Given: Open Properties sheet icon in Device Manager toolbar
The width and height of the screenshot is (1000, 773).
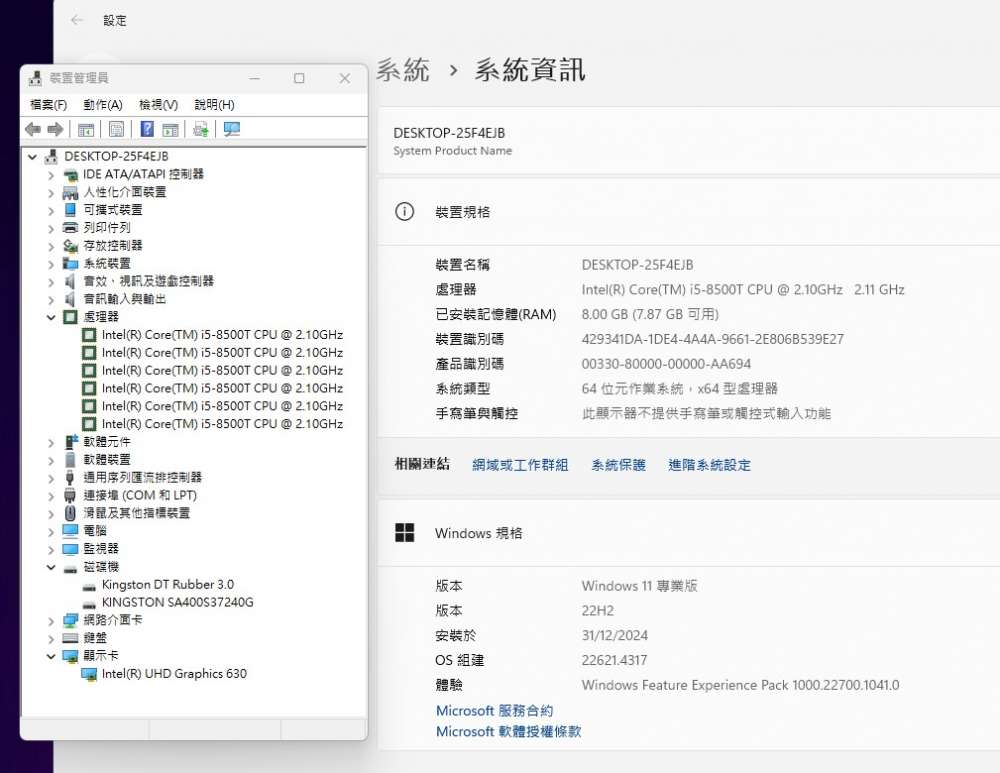Looking at the screenshot, I should (116, 129).
